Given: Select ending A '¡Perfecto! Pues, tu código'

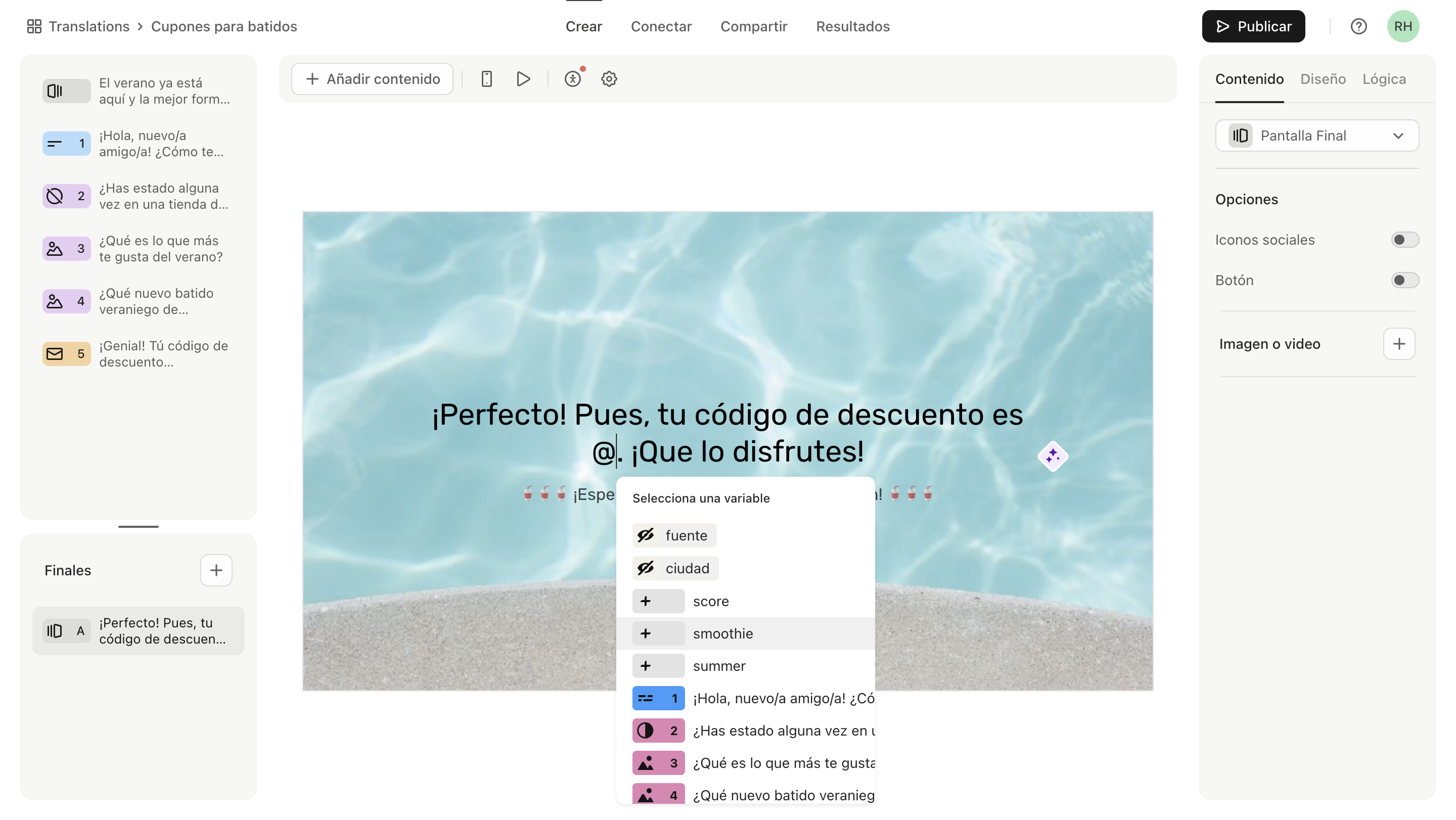Looking at the screenshot, I should tap(138, 631).
